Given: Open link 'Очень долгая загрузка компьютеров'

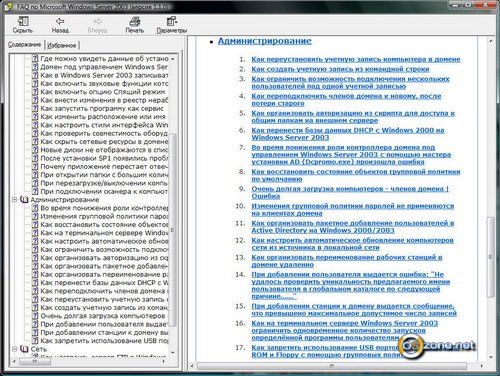Looking at the screenshot, I should pyautogui.click(x=350, y=192).
